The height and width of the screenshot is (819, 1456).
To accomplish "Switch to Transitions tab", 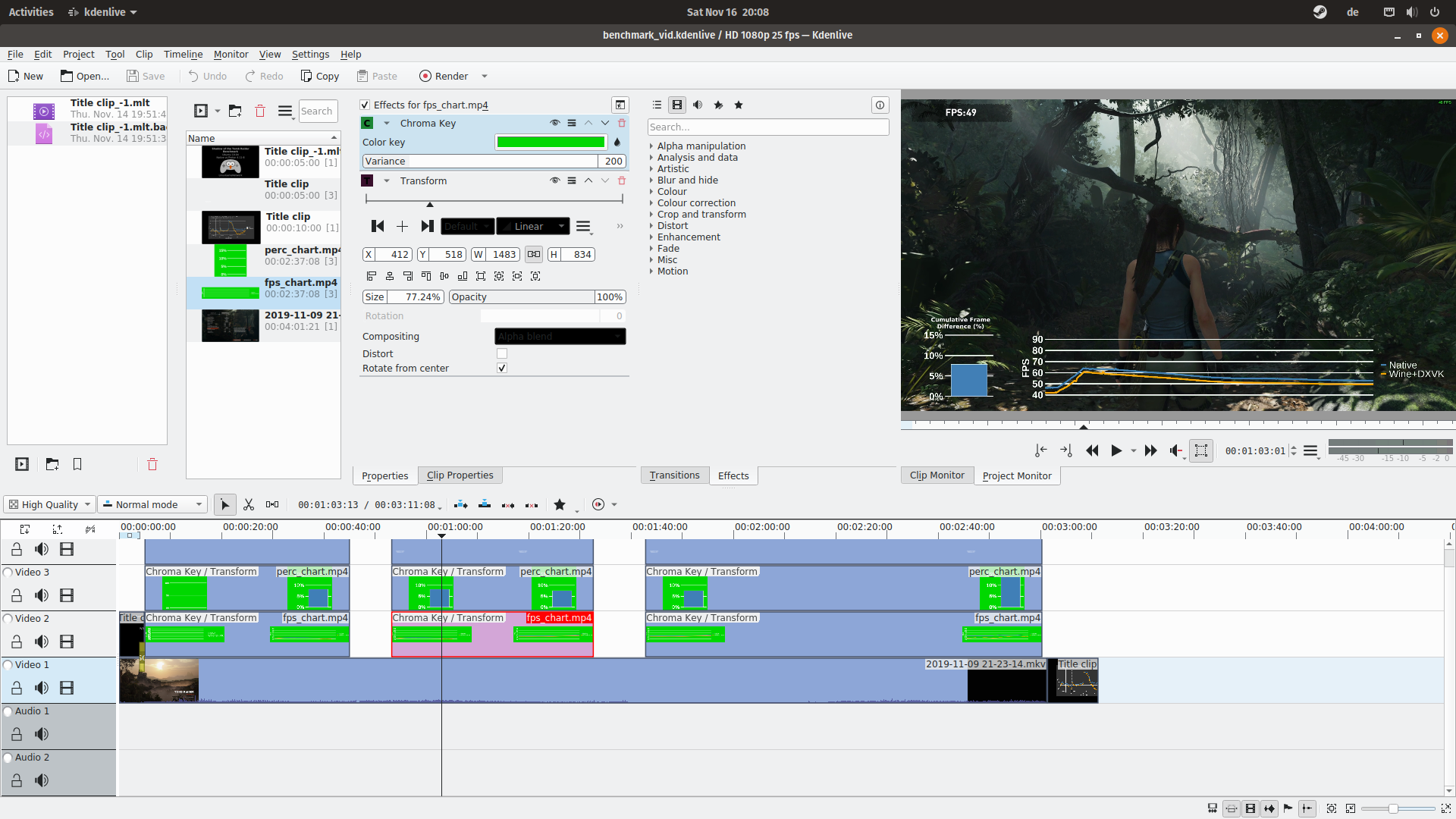I will [x=674, y=475].
